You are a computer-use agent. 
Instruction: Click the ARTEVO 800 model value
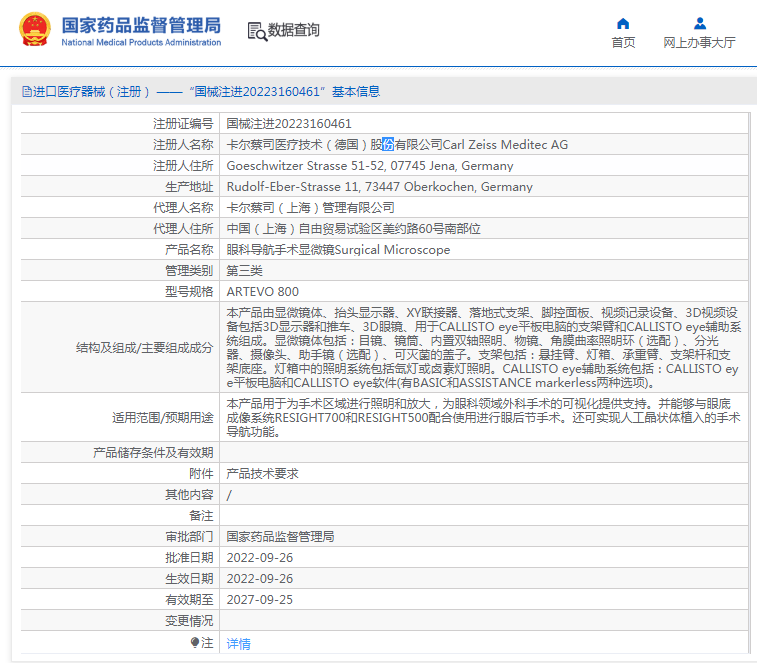(262, 292)
